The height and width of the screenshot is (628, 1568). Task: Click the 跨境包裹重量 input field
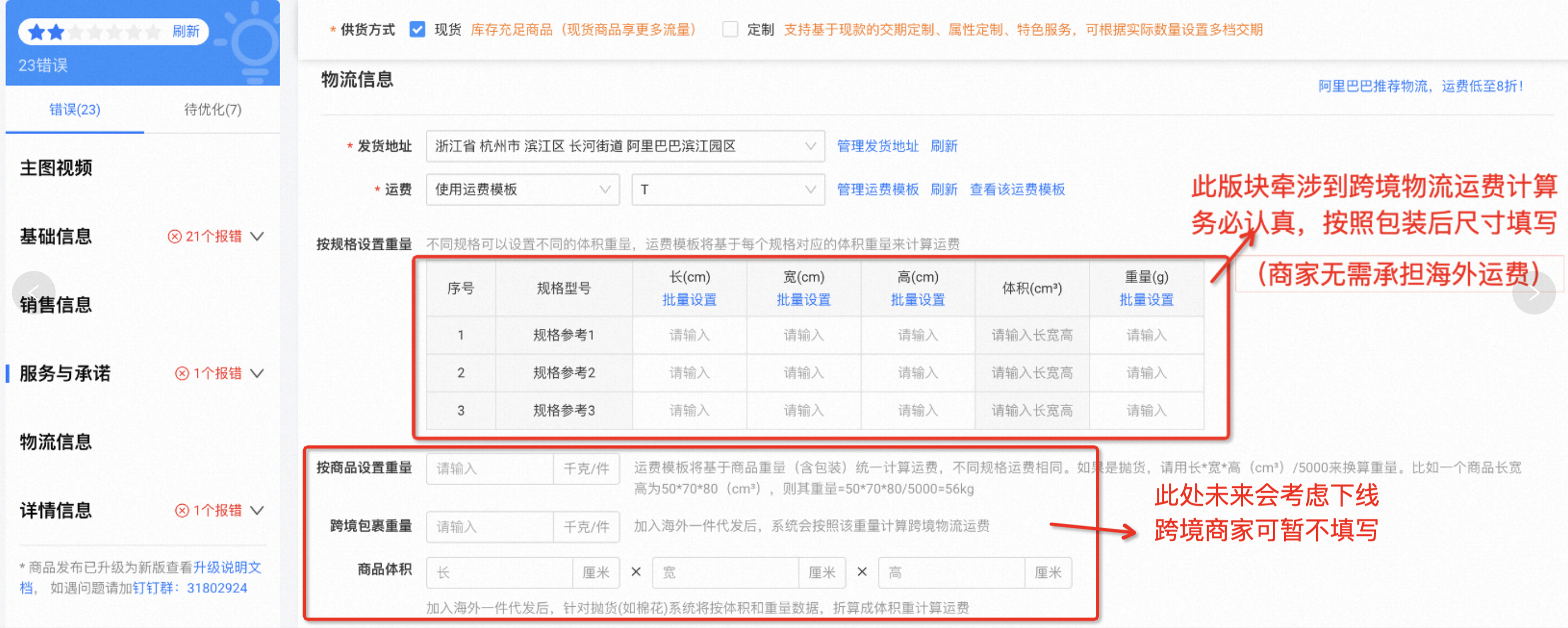pos(490,527)
